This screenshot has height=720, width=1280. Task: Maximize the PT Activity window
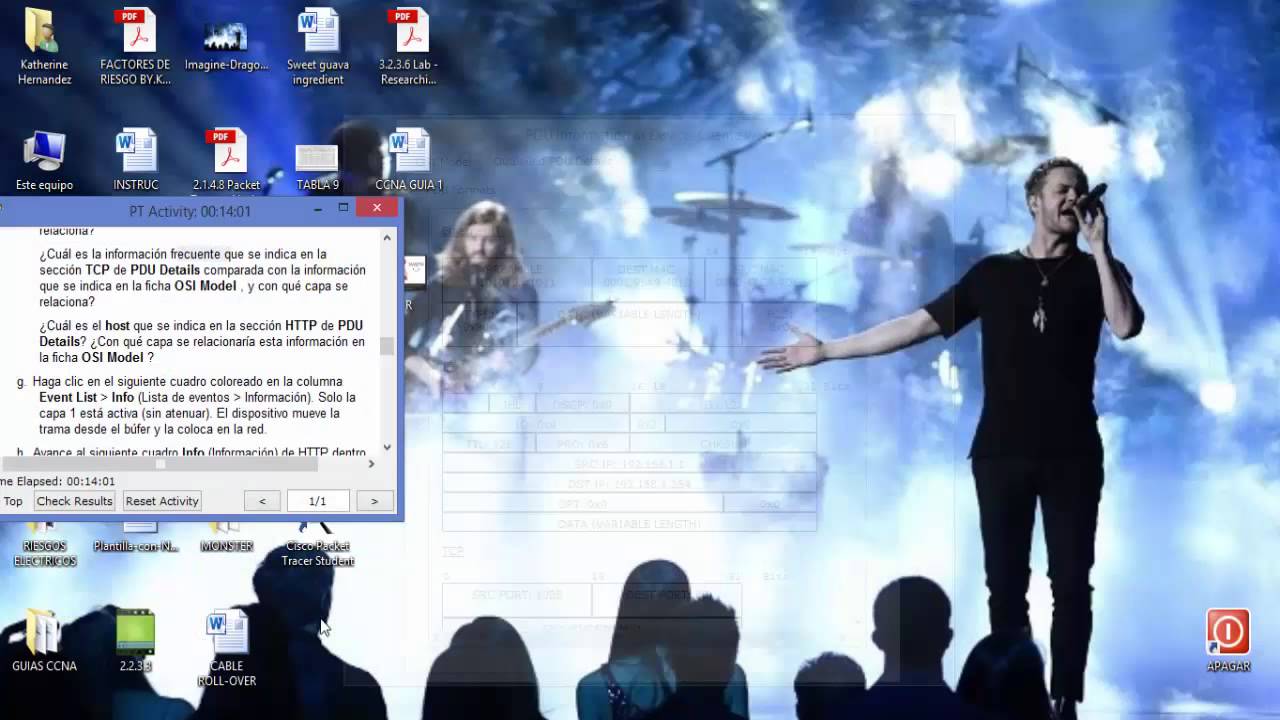coord(343,208)
